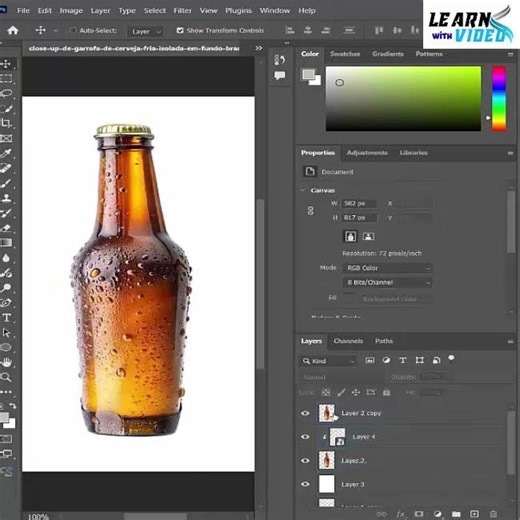Open the Comments panel icon
Viewport: 520px width, 520px height.
point(279,76)
